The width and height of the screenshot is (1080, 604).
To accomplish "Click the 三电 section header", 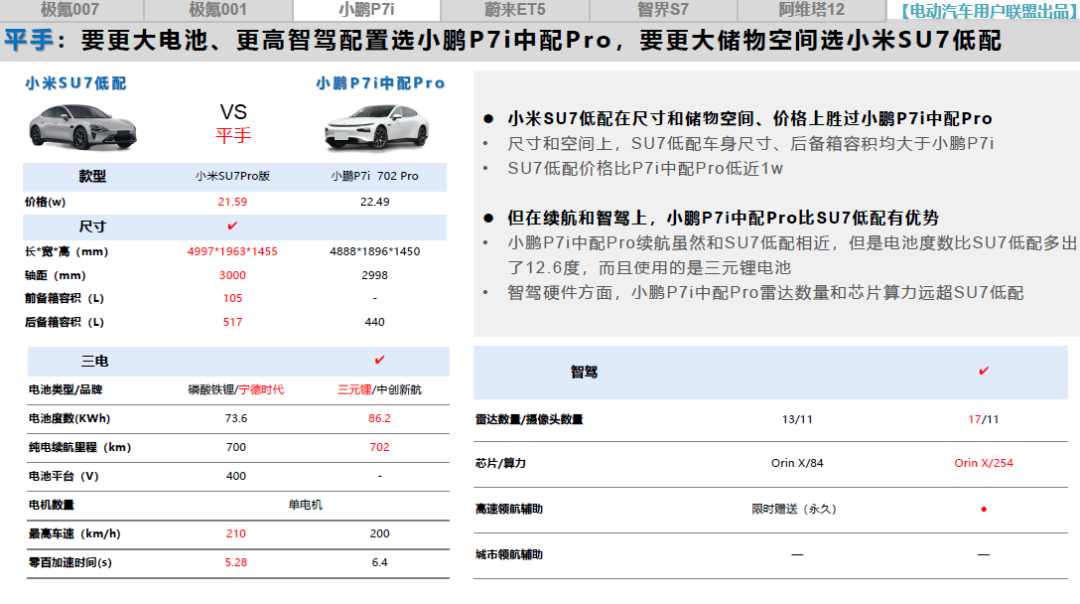I will pyautogui.click(x=95, y=362).
